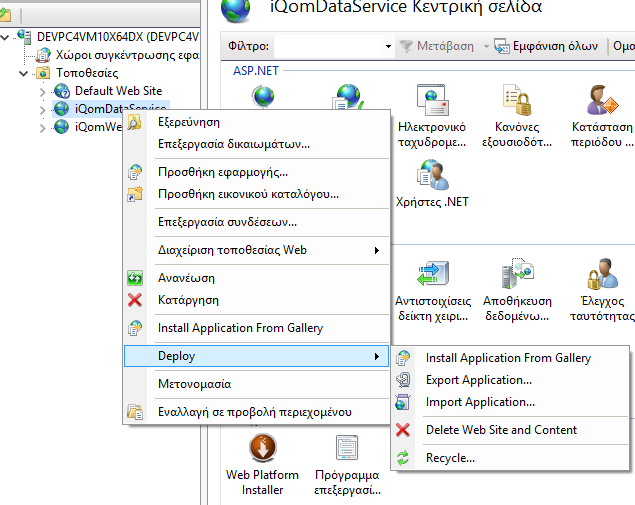
Task: Collapse the Τοποθεσίες tree node
Action: pyautogui.click(x=24, y=73)
